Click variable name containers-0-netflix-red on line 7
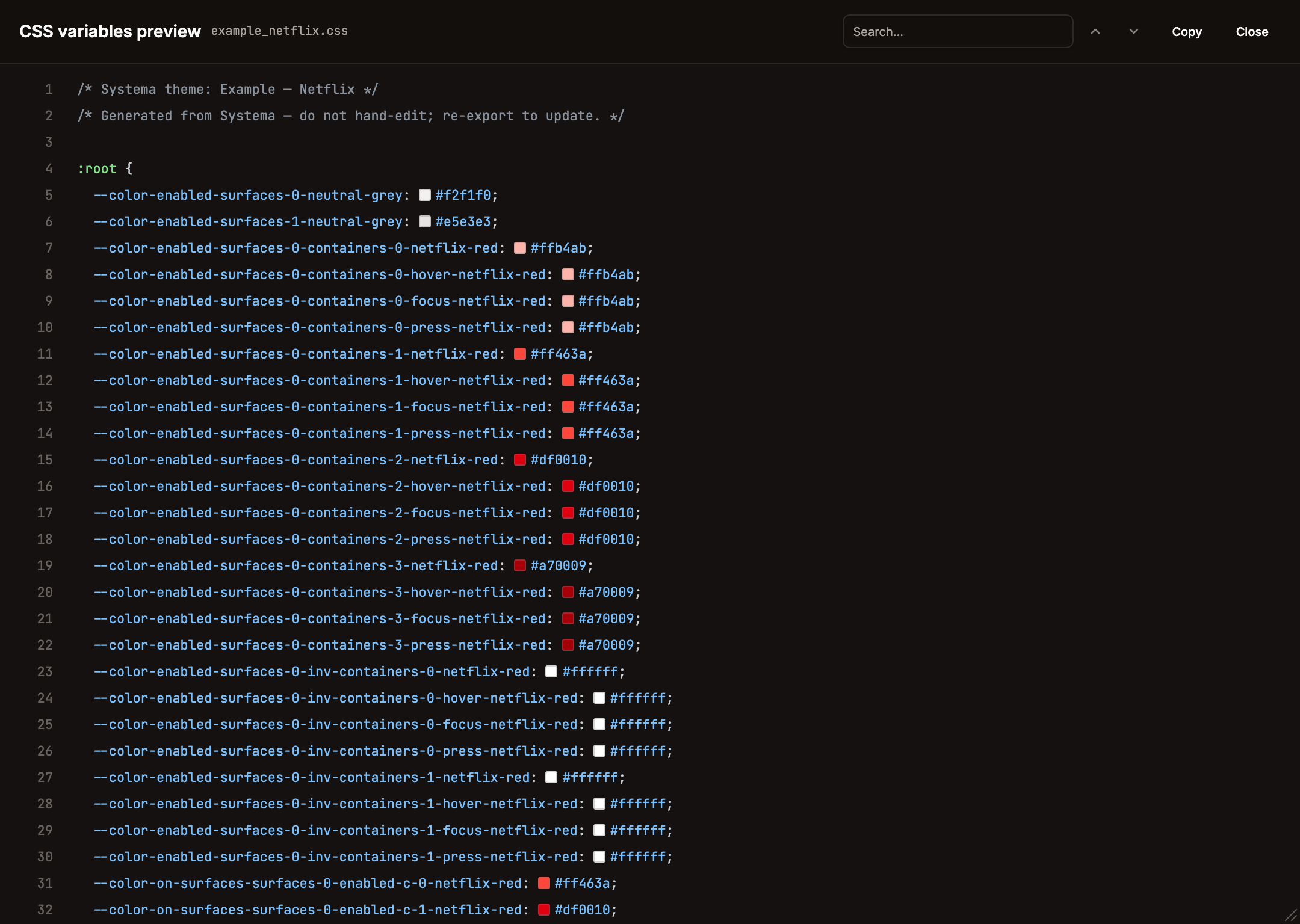The width and height of the screenshot is (1300, 924). (296, 248)
